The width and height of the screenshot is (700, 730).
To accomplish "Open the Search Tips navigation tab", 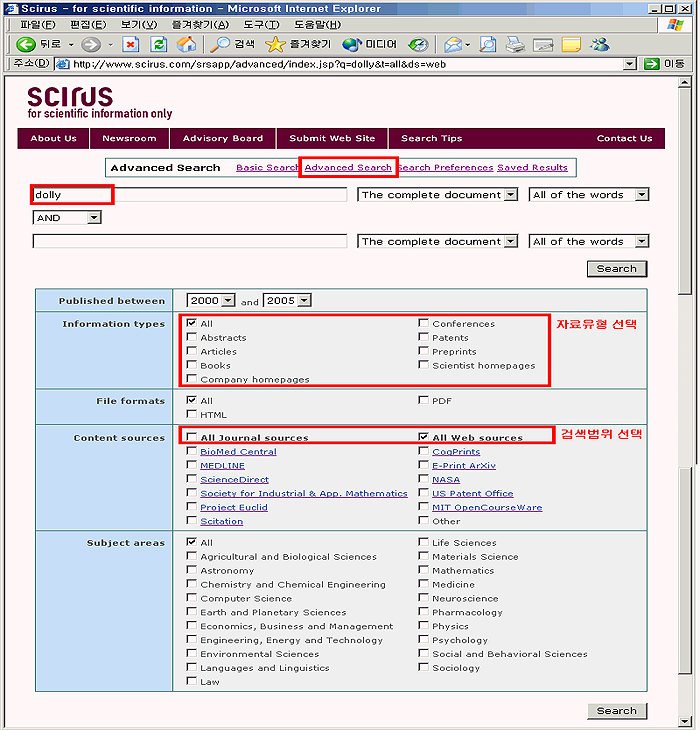I will [431, 139].
